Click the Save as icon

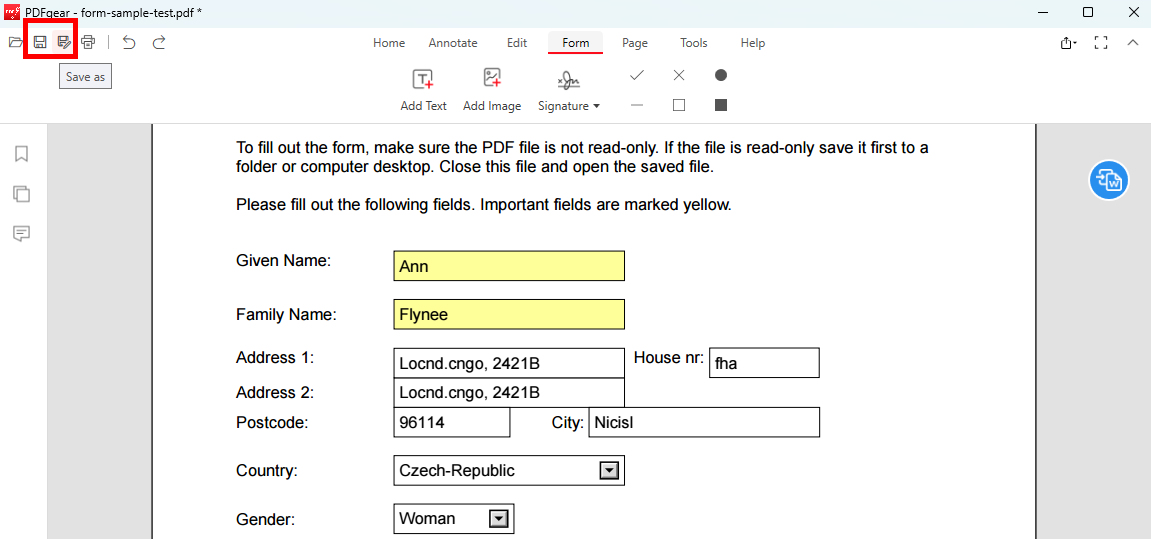click(65, 43)
